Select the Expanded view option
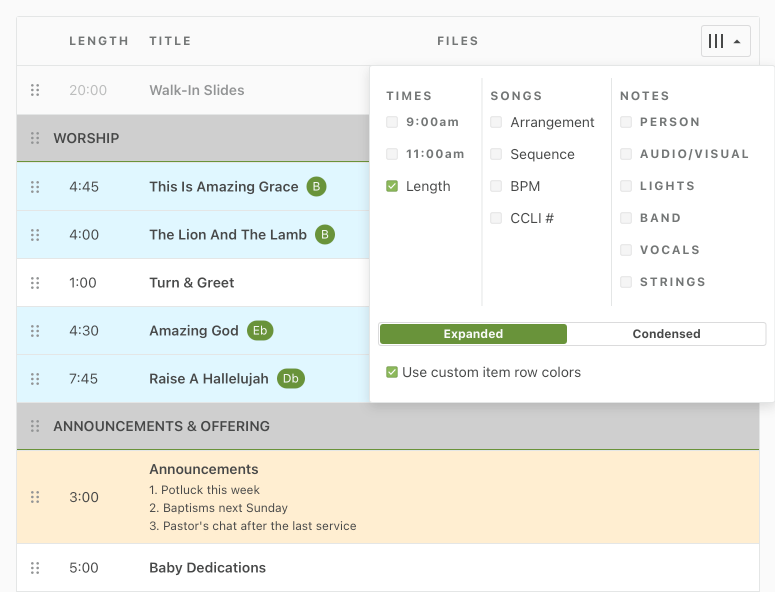The image size is (775, 592). (473, 334)
